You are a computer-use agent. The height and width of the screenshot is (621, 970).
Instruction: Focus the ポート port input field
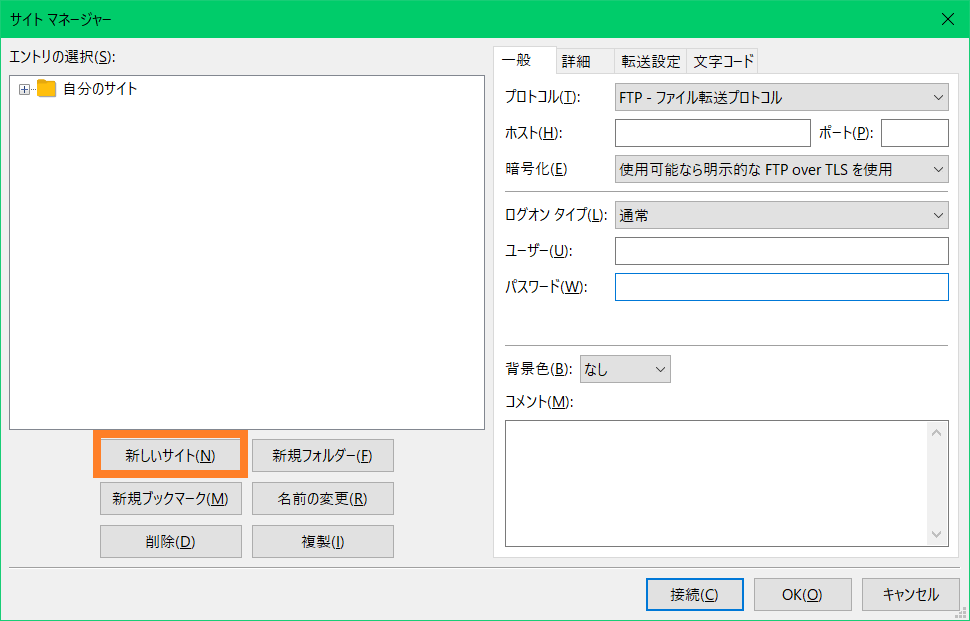tap(914, 133)
